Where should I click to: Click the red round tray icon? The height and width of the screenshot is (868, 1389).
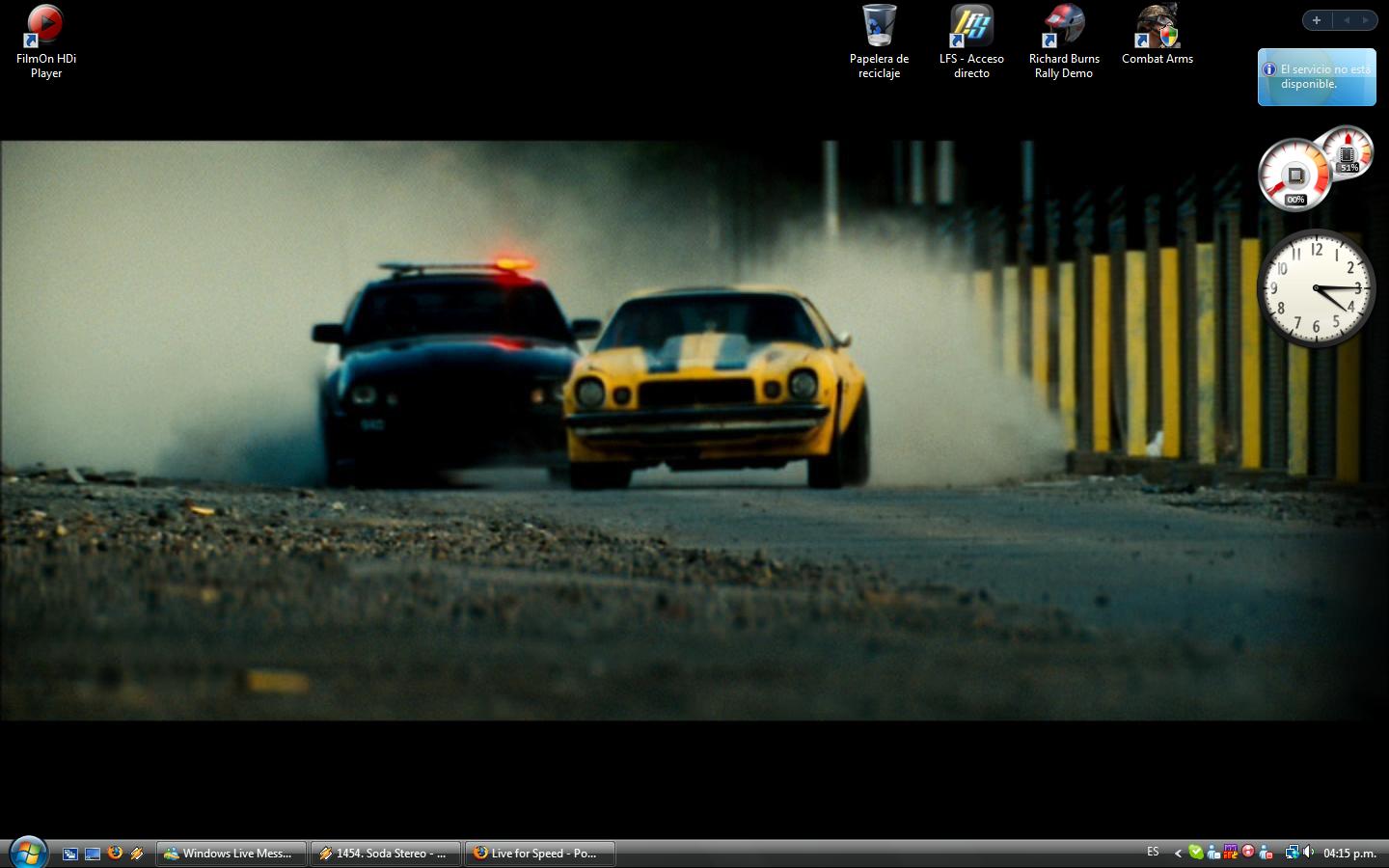[x=1248, y=853]
